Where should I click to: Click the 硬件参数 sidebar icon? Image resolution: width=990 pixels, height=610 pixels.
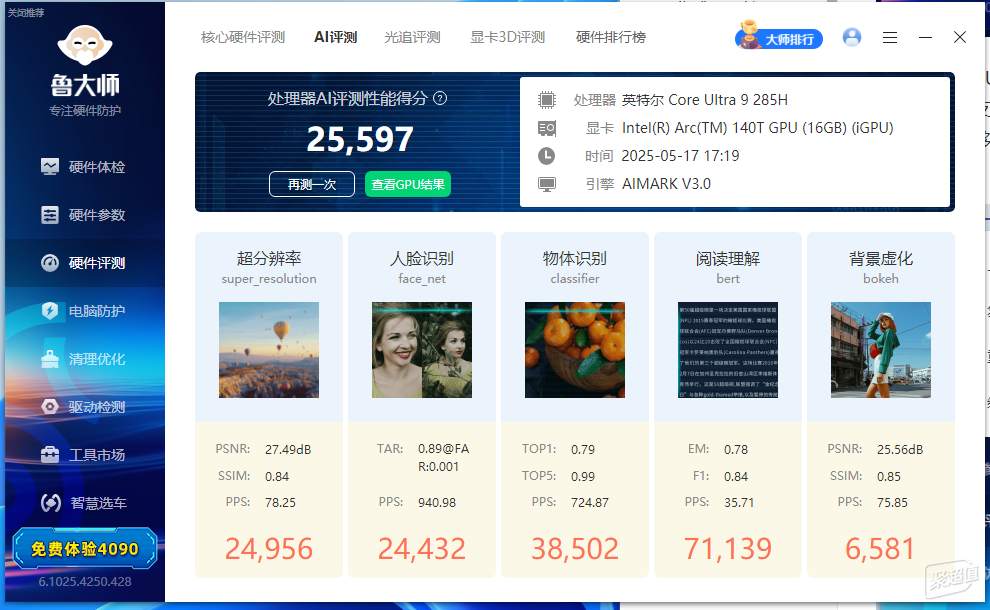tap(50, 215)
